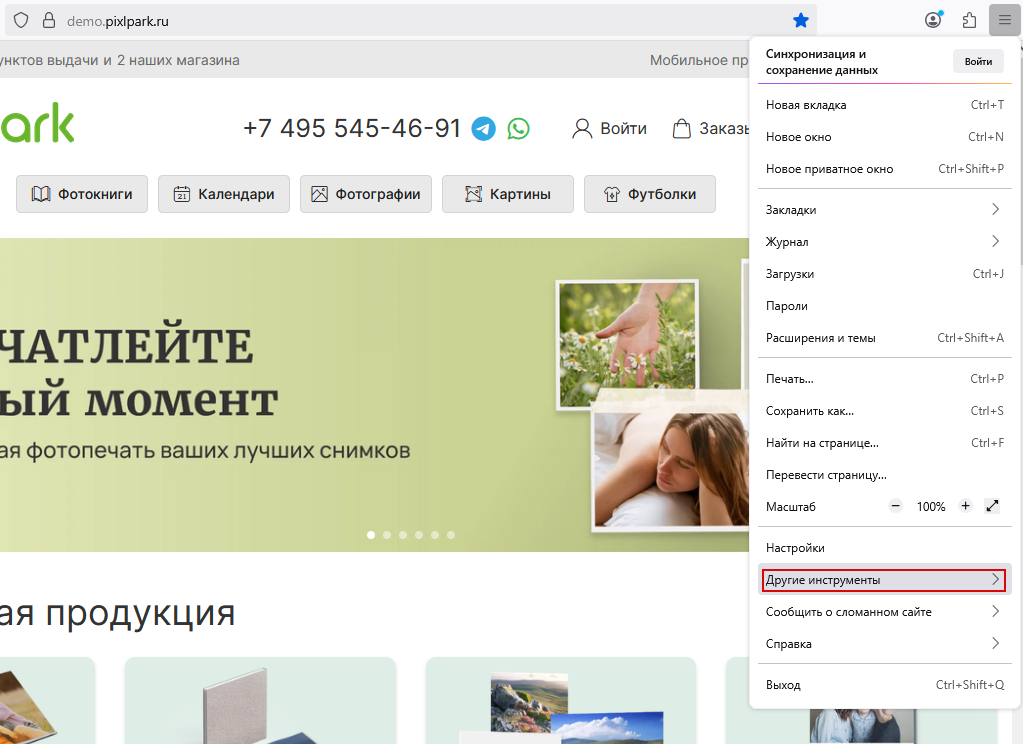Decrease zoom with the minus button

pyautogui.click(x=896, y=506)
